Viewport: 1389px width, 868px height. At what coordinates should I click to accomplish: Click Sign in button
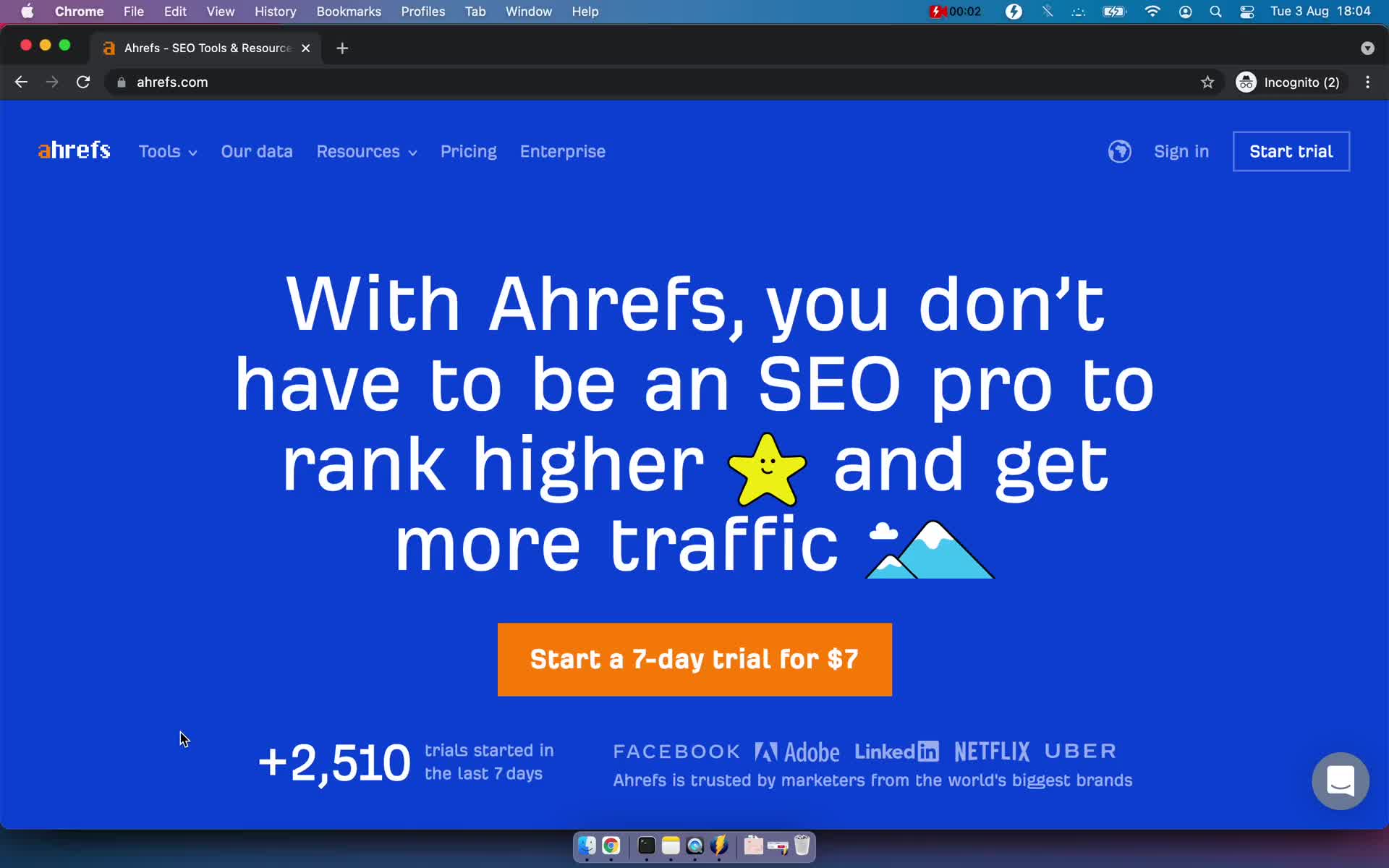click(1180, 151)
